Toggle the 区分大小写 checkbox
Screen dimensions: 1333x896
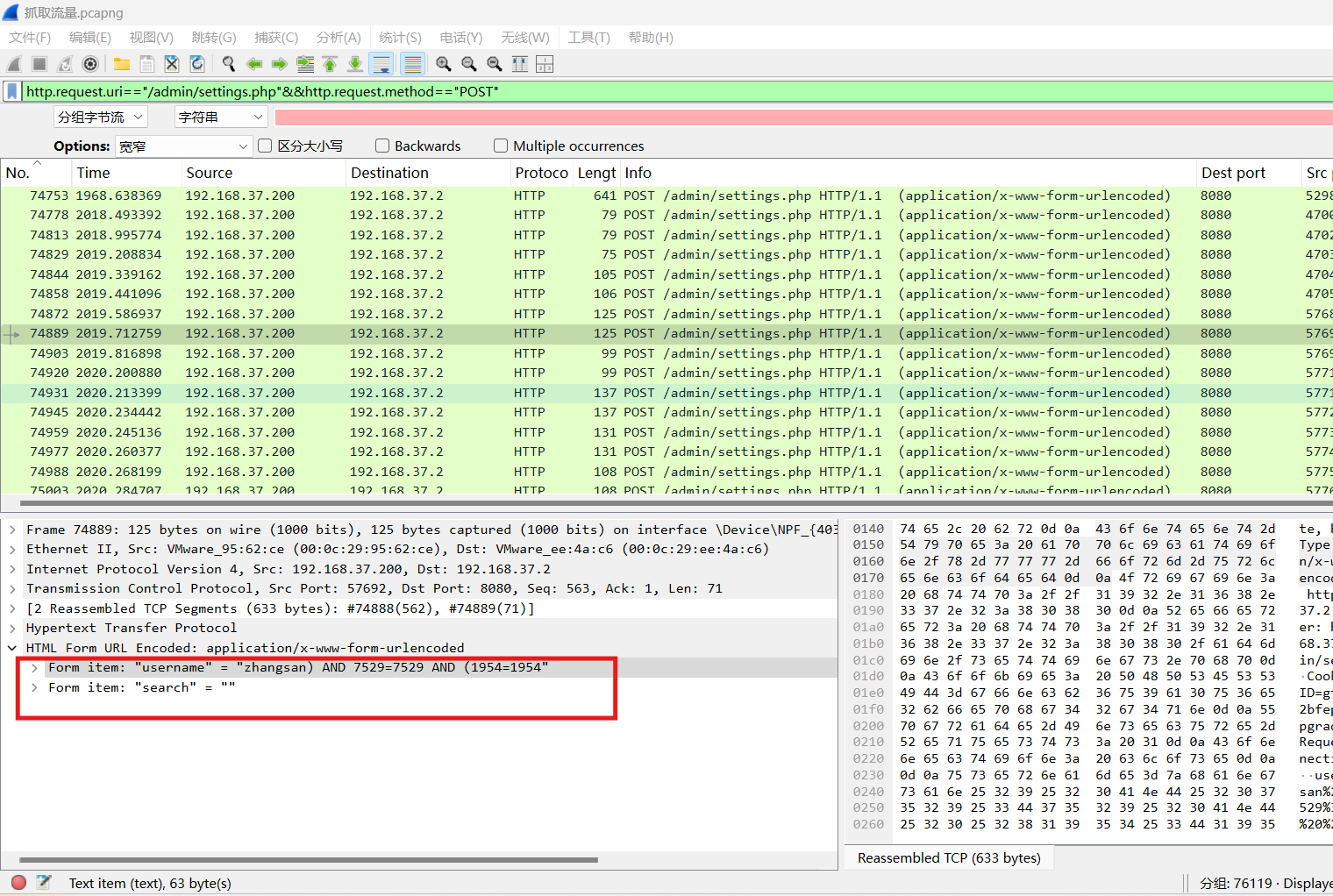265,146
